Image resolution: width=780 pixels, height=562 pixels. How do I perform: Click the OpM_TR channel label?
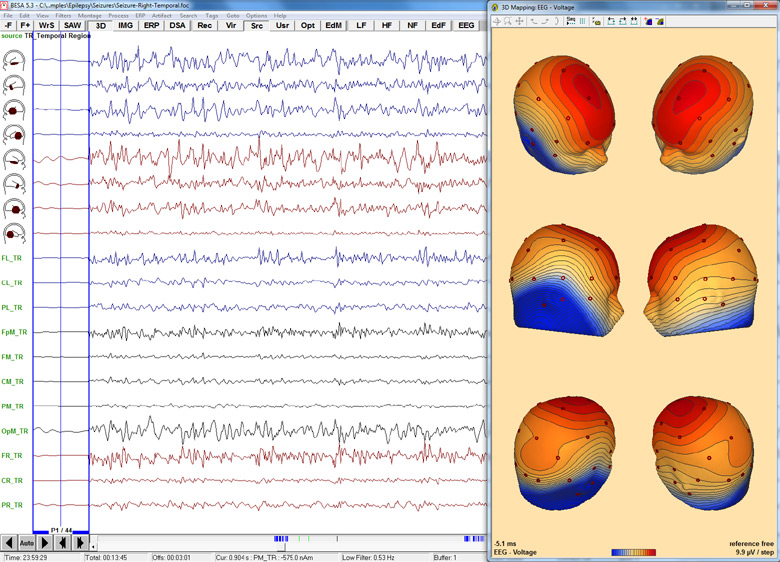point(15,431)
